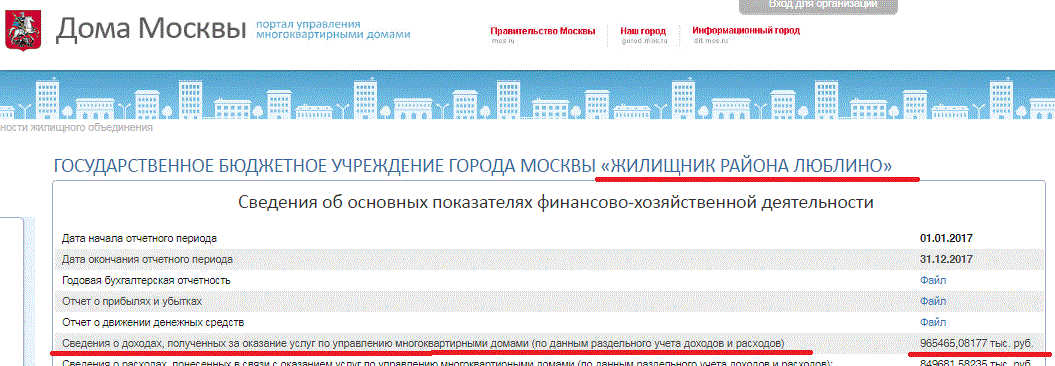This screenshot has width=1055, height=366.
Task: Click the Сведения о доходах row label
Action: [x=423, y=343]
